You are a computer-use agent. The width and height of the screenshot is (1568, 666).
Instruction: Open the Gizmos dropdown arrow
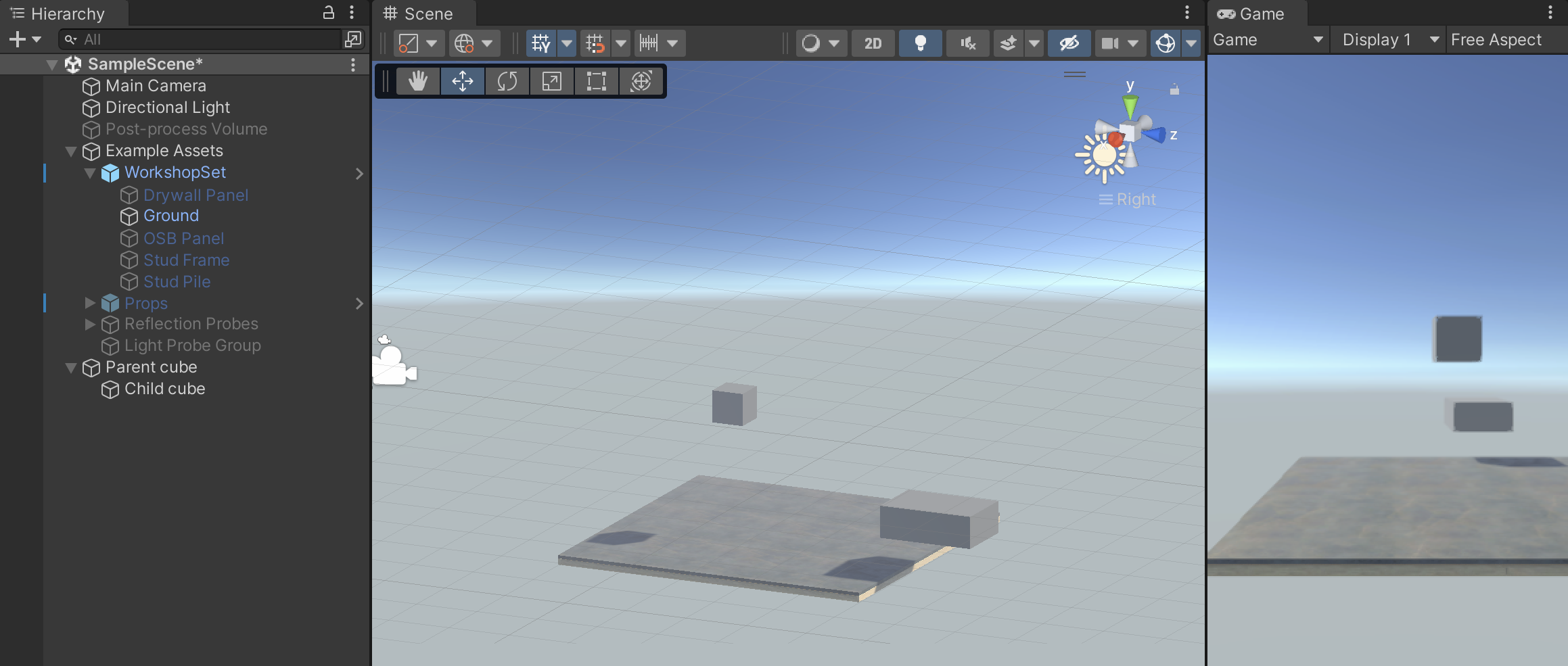[x=1191, y=43]
